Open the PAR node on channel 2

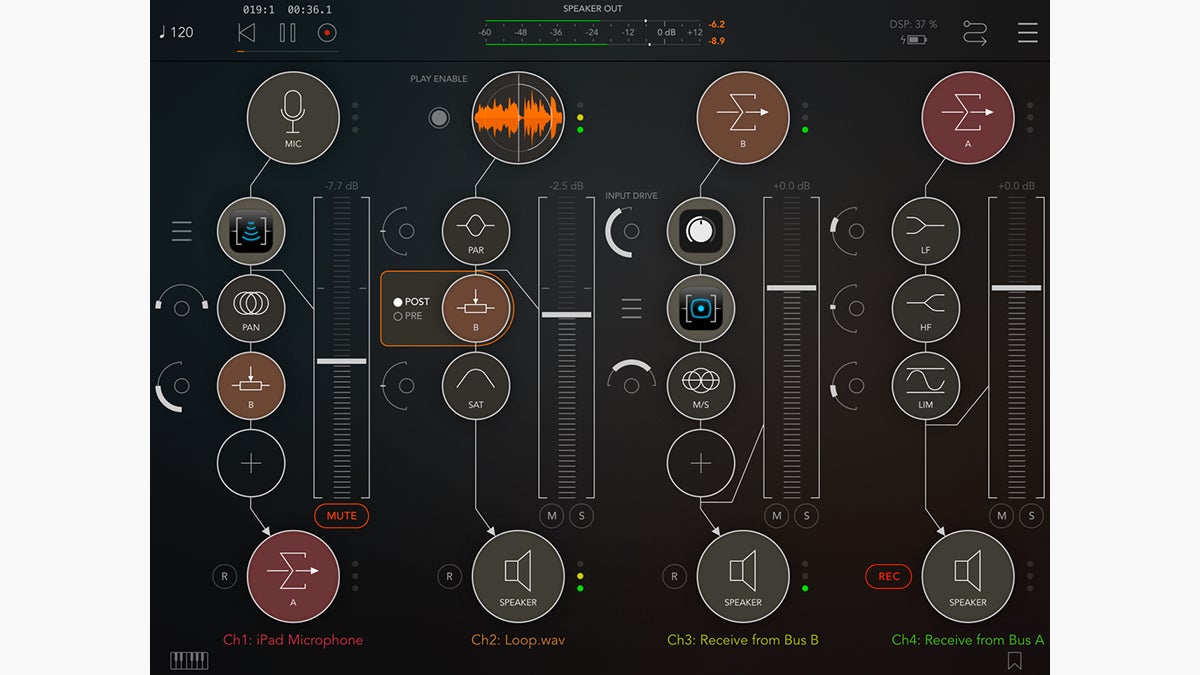click(477, 231)
